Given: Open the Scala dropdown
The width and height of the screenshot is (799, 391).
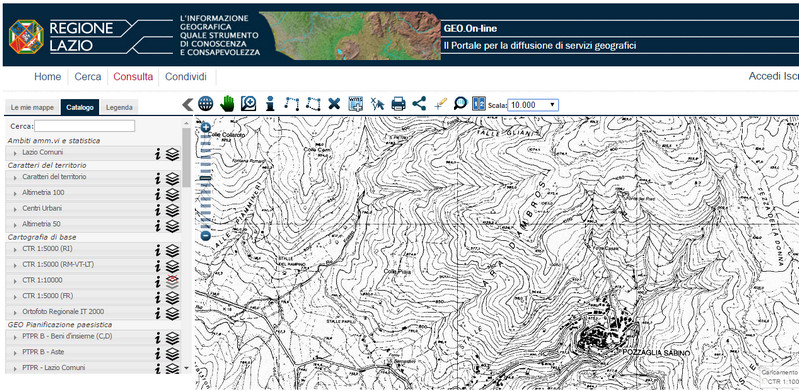Looking at the screenshot, I should point(533,105).
